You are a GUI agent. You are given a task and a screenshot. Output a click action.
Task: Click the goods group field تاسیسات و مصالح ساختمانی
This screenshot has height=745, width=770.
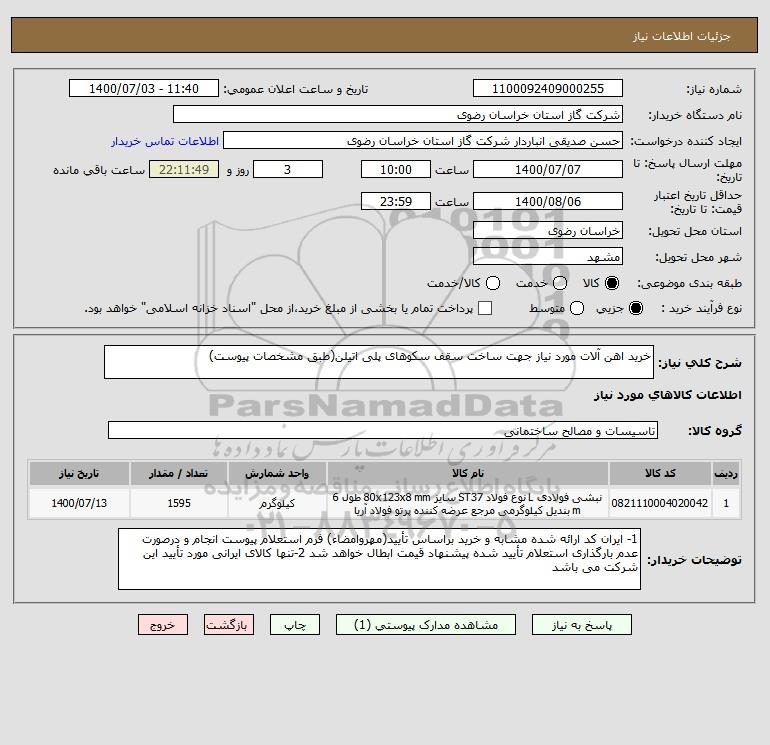coord(383,430)
